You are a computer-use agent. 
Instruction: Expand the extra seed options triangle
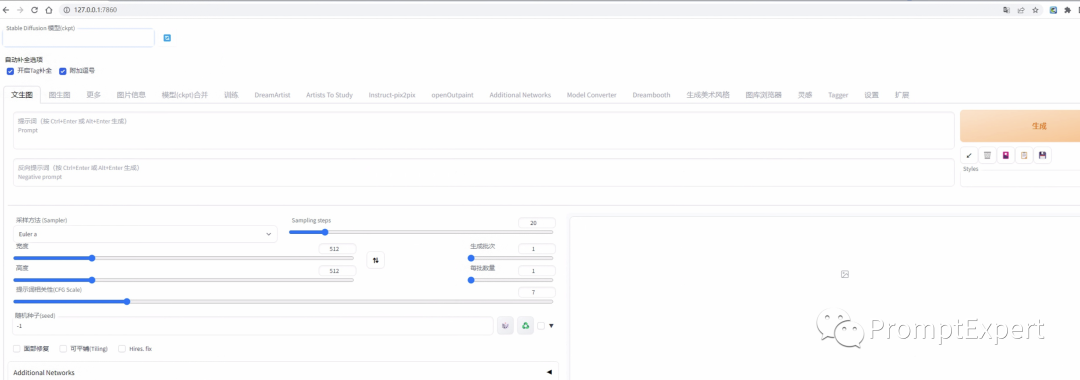[551, 326]
